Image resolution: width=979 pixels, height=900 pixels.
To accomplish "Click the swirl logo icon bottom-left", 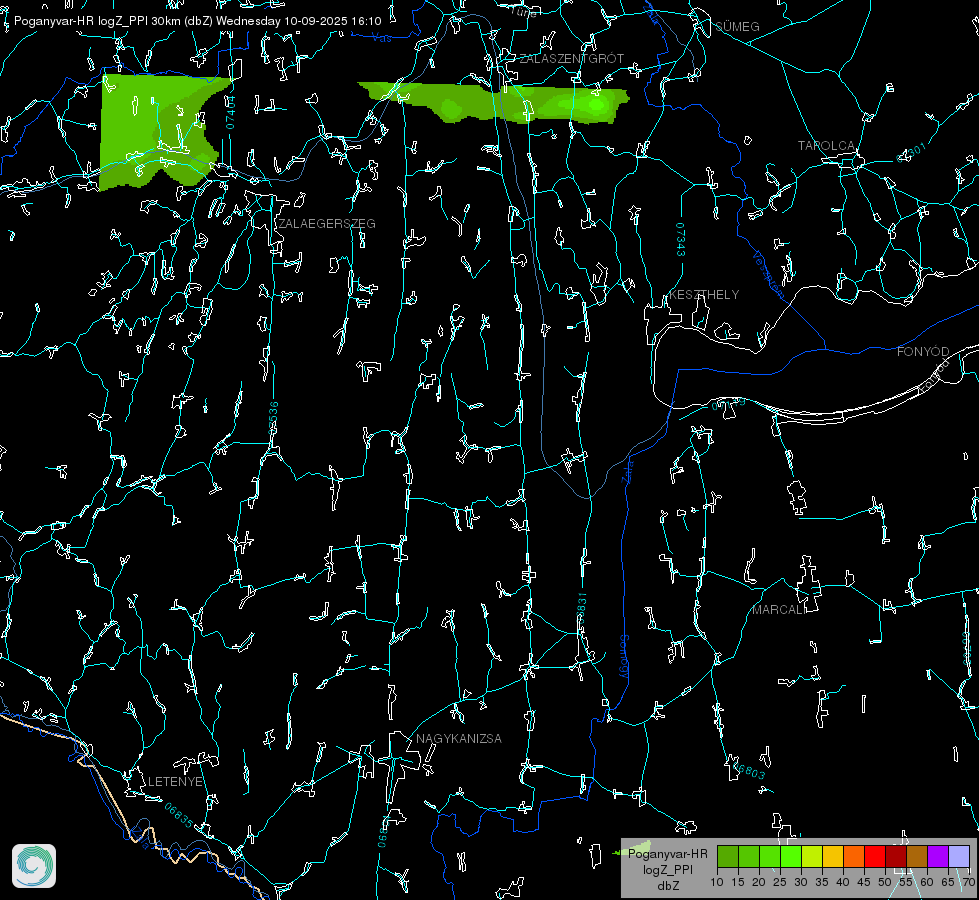I will click(34, 866).
